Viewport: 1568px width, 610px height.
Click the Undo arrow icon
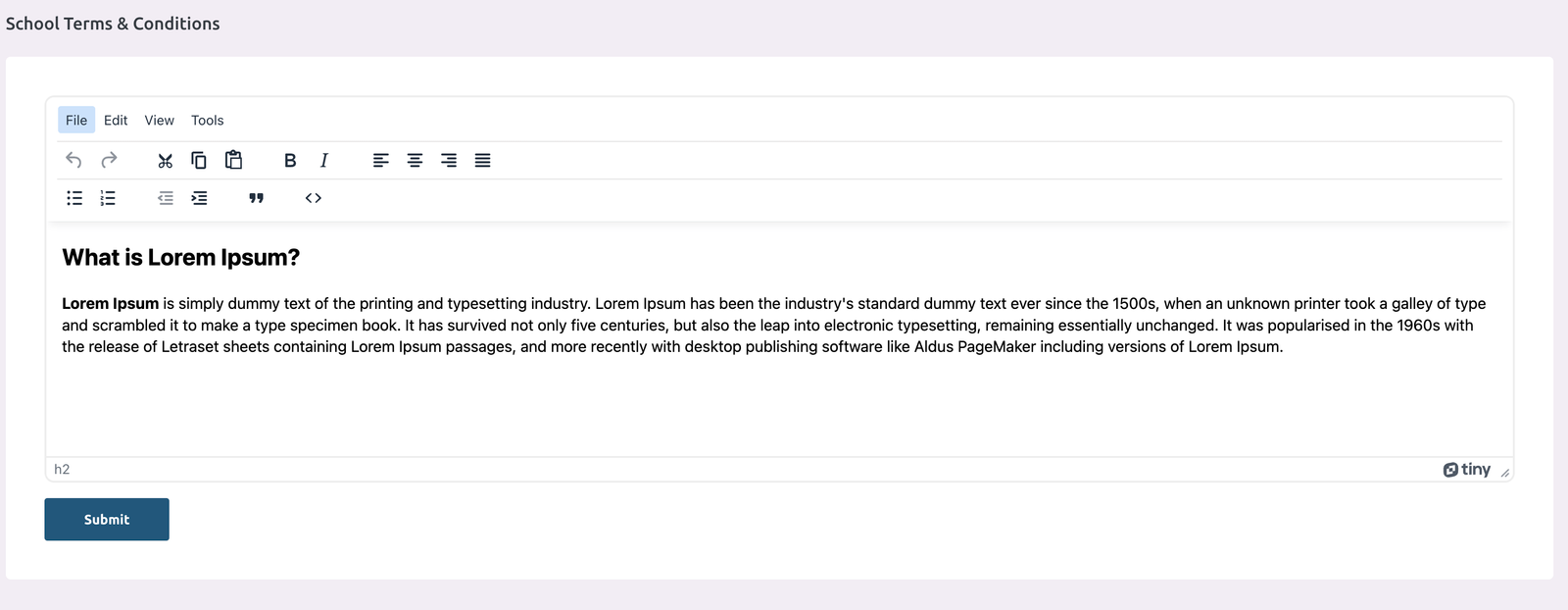click(73, 160)
